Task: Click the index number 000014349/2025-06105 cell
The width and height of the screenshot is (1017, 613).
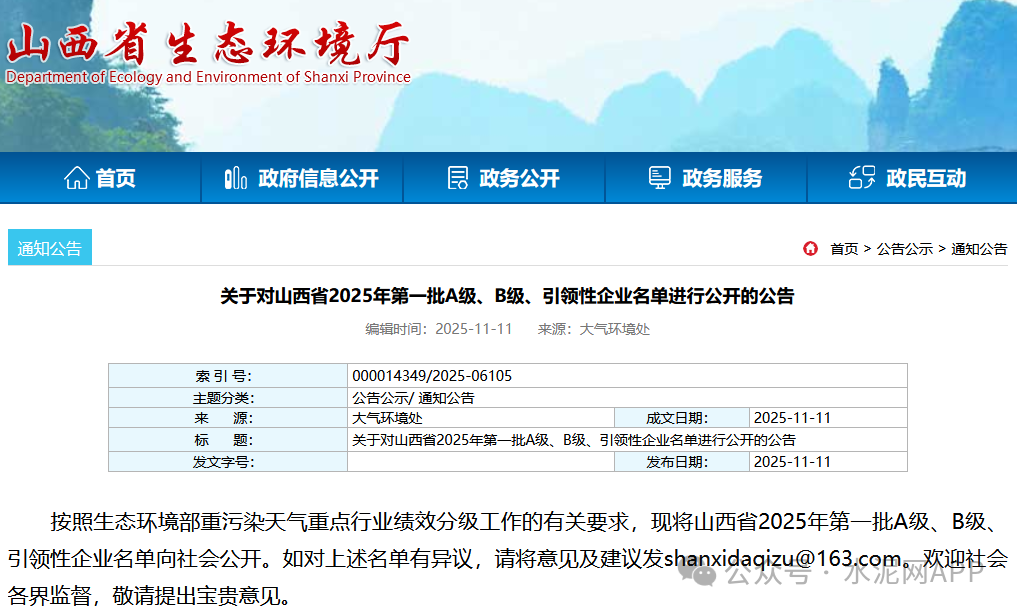Action: [x=432, y=376]
